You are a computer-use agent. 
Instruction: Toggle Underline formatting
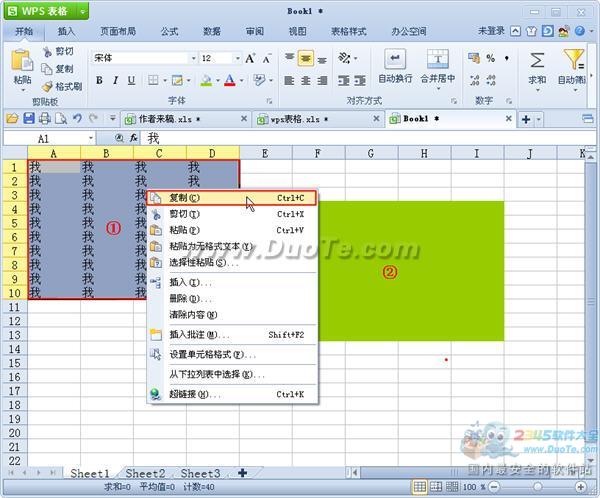click(x=131, y=80)
